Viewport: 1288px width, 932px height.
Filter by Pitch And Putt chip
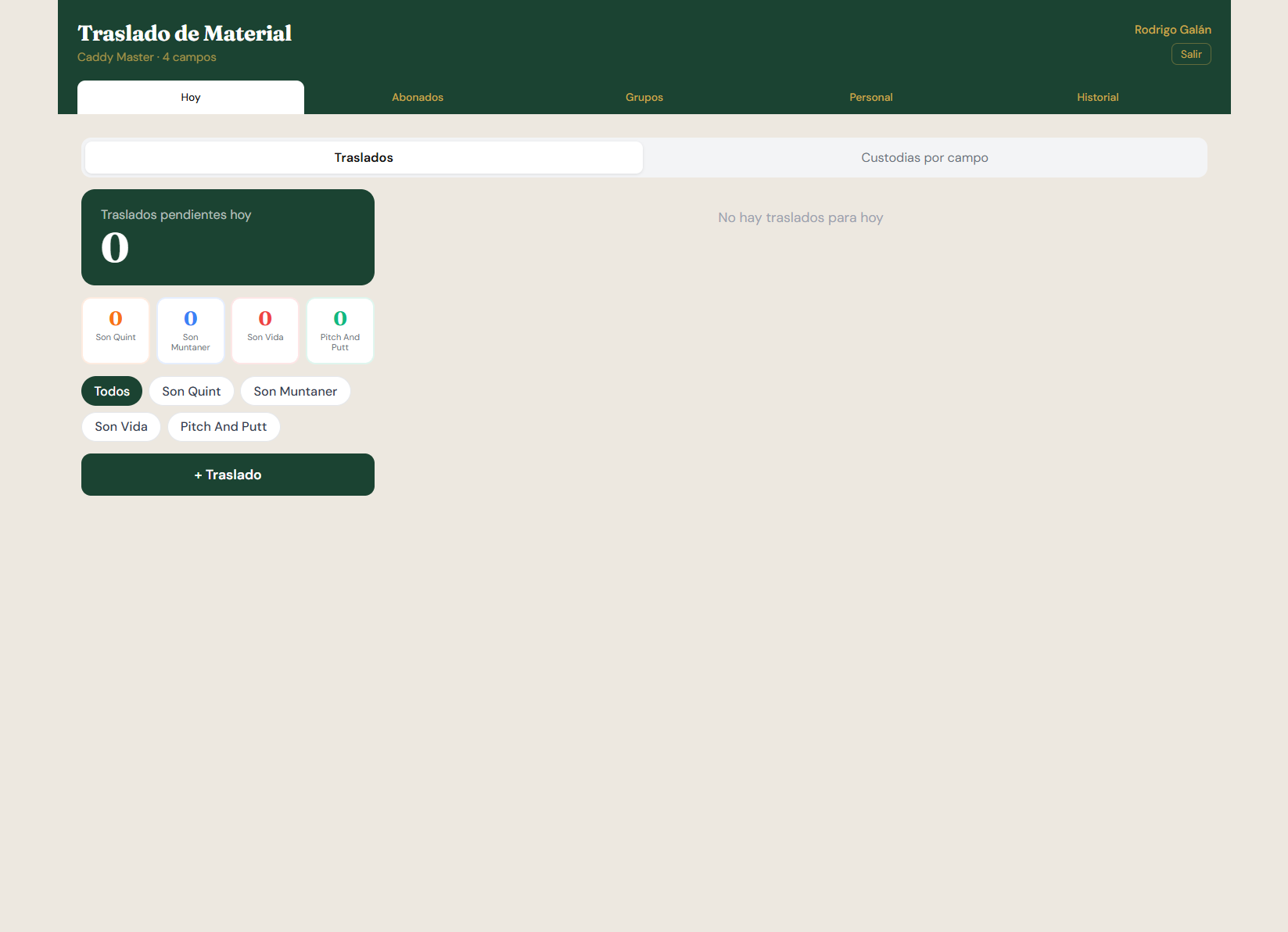click(224, 426)
